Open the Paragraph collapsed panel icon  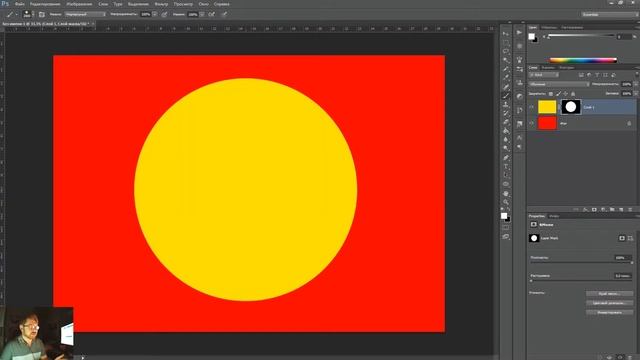(519, 147)
